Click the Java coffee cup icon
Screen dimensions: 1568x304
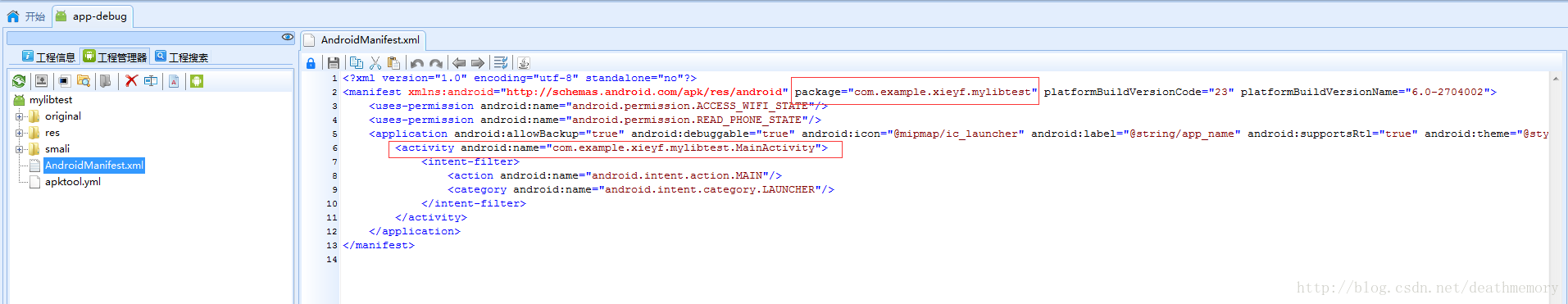(524, 63)
